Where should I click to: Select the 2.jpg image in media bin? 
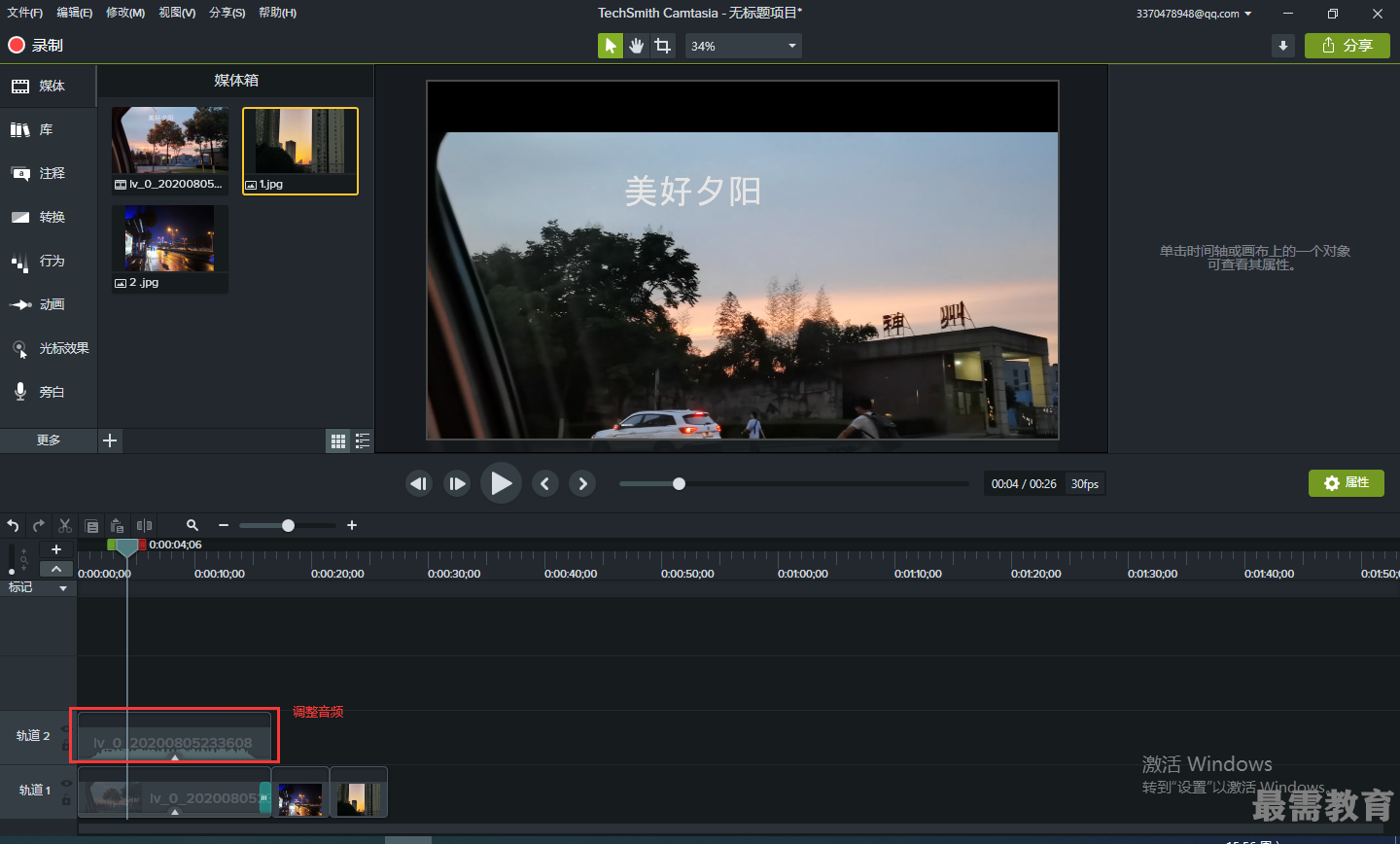click(x=170, y=249)
